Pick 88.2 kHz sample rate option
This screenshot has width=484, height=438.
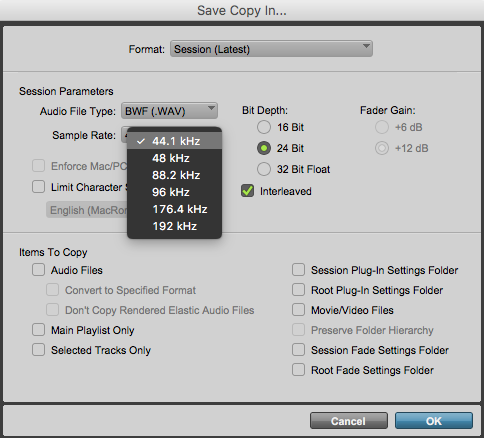tap(174, 175)
